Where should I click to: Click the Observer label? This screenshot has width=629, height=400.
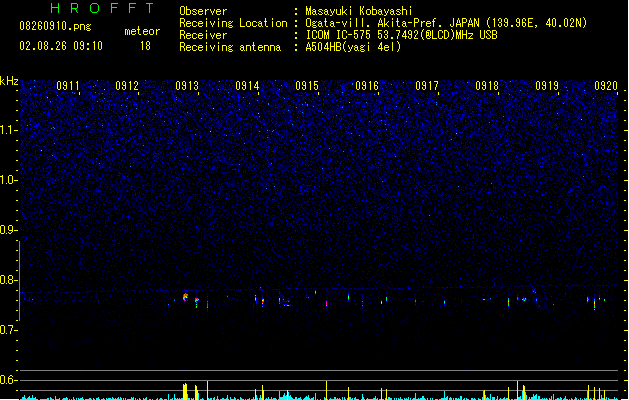[x=203, y=11]
